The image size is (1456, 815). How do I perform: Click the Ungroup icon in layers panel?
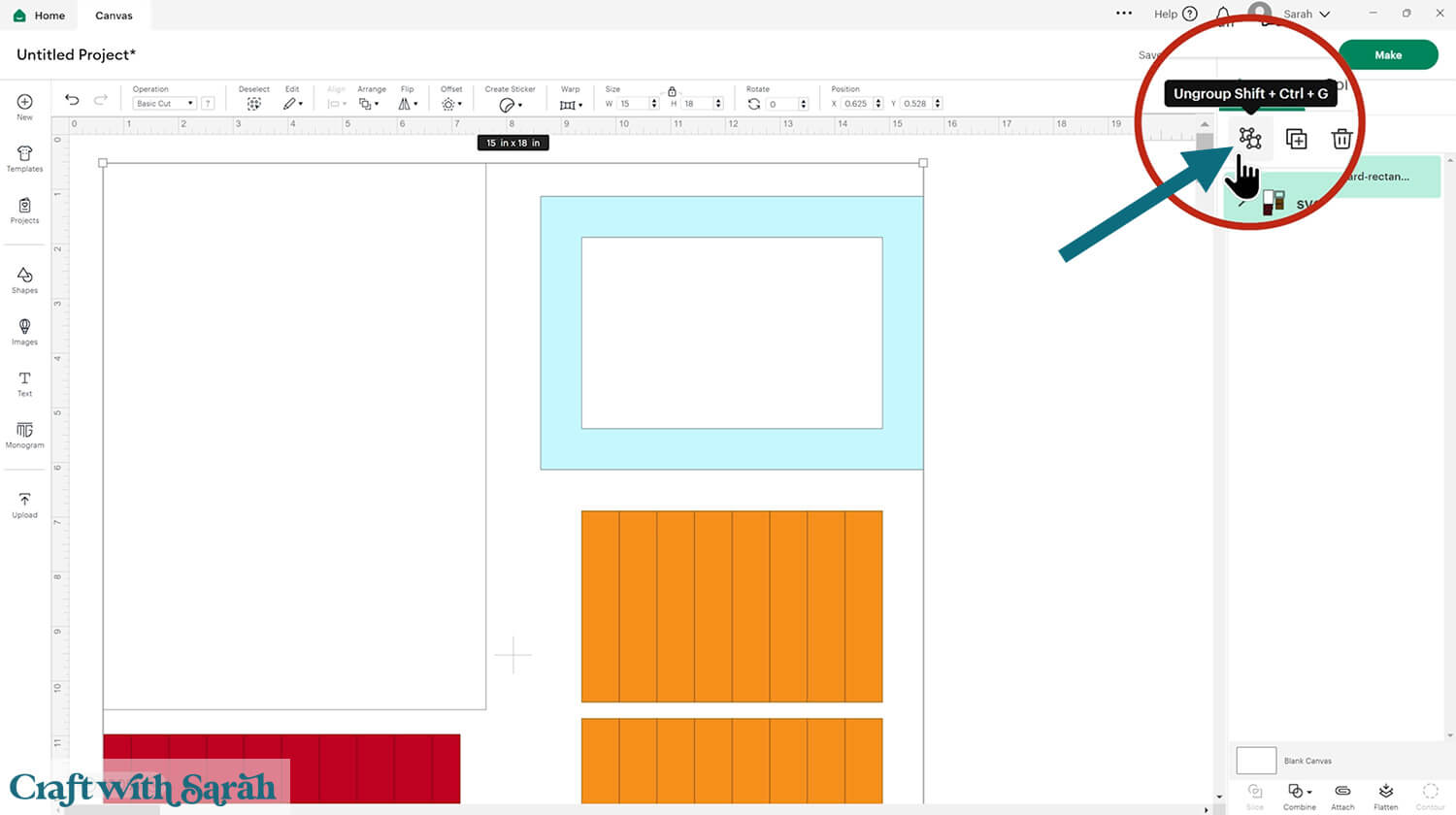pyautogui.click(x=1249, y=139)
